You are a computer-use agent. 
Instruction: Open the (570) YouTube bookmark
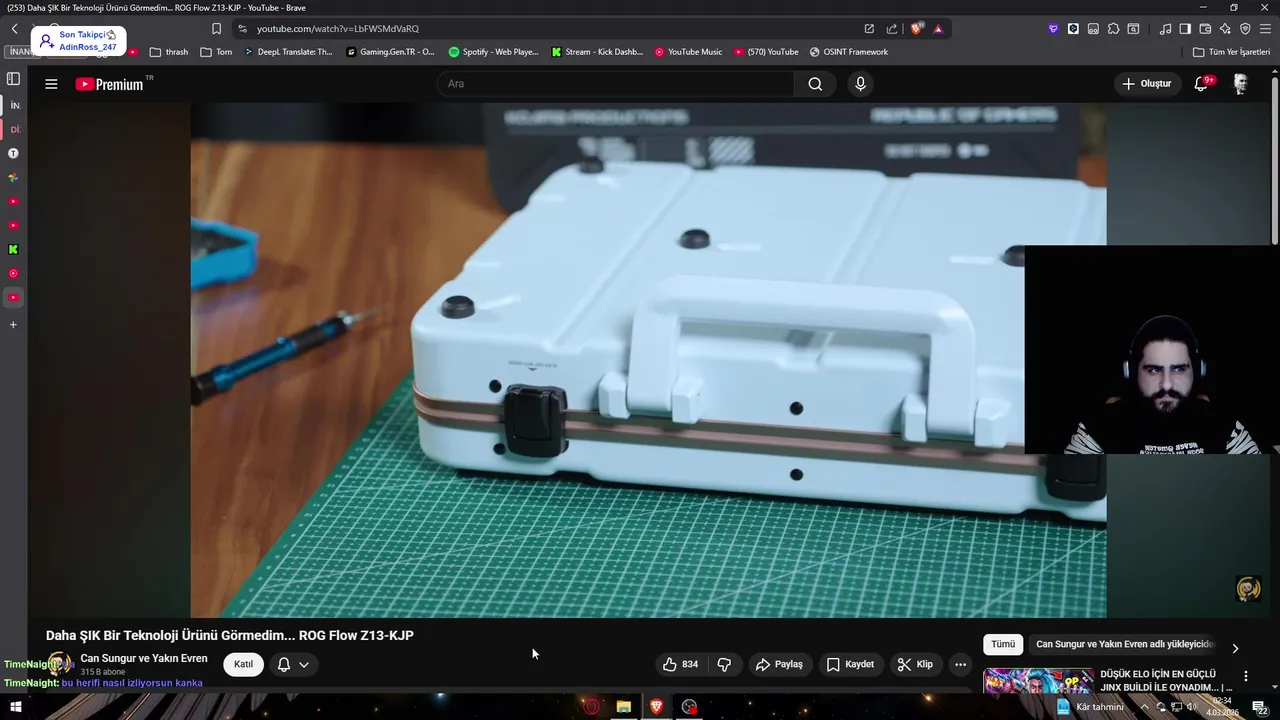coord(766,52)
